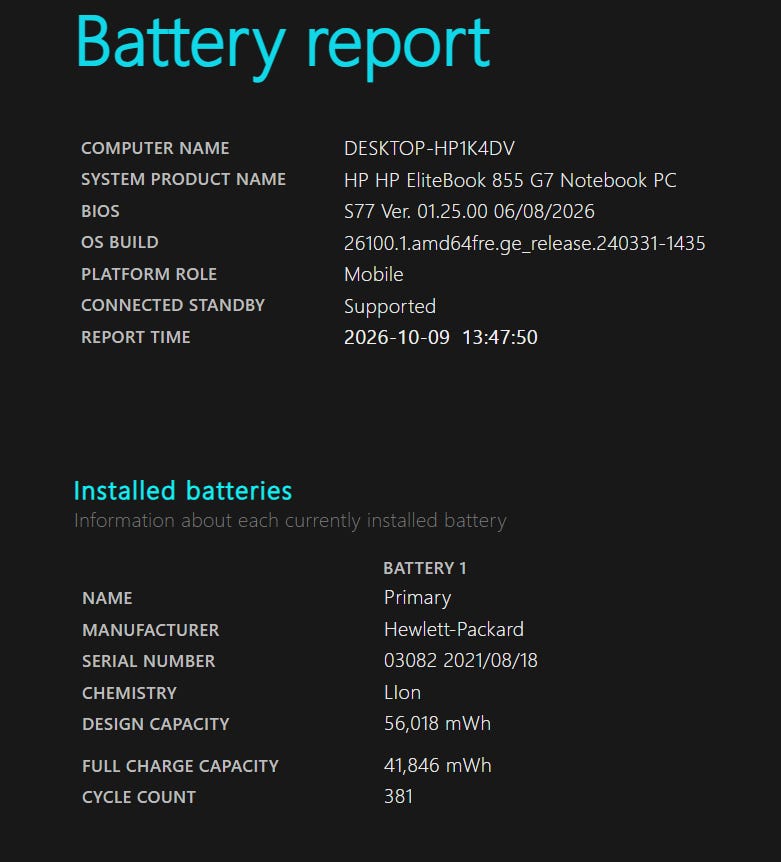Click the LIon chemistry value
The height and width of the screenshot is (862, 781).
(x=402, y=693)
